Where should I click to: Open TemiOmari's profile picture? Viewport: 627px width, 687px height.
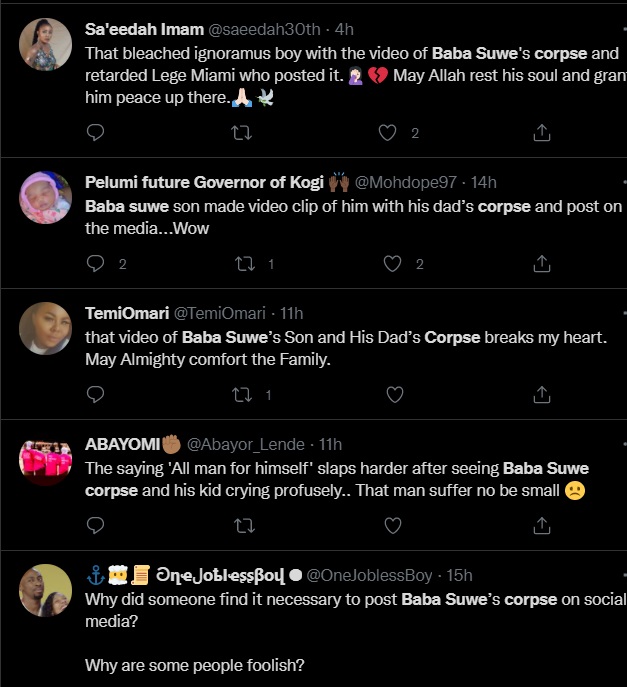pos(45,329)
